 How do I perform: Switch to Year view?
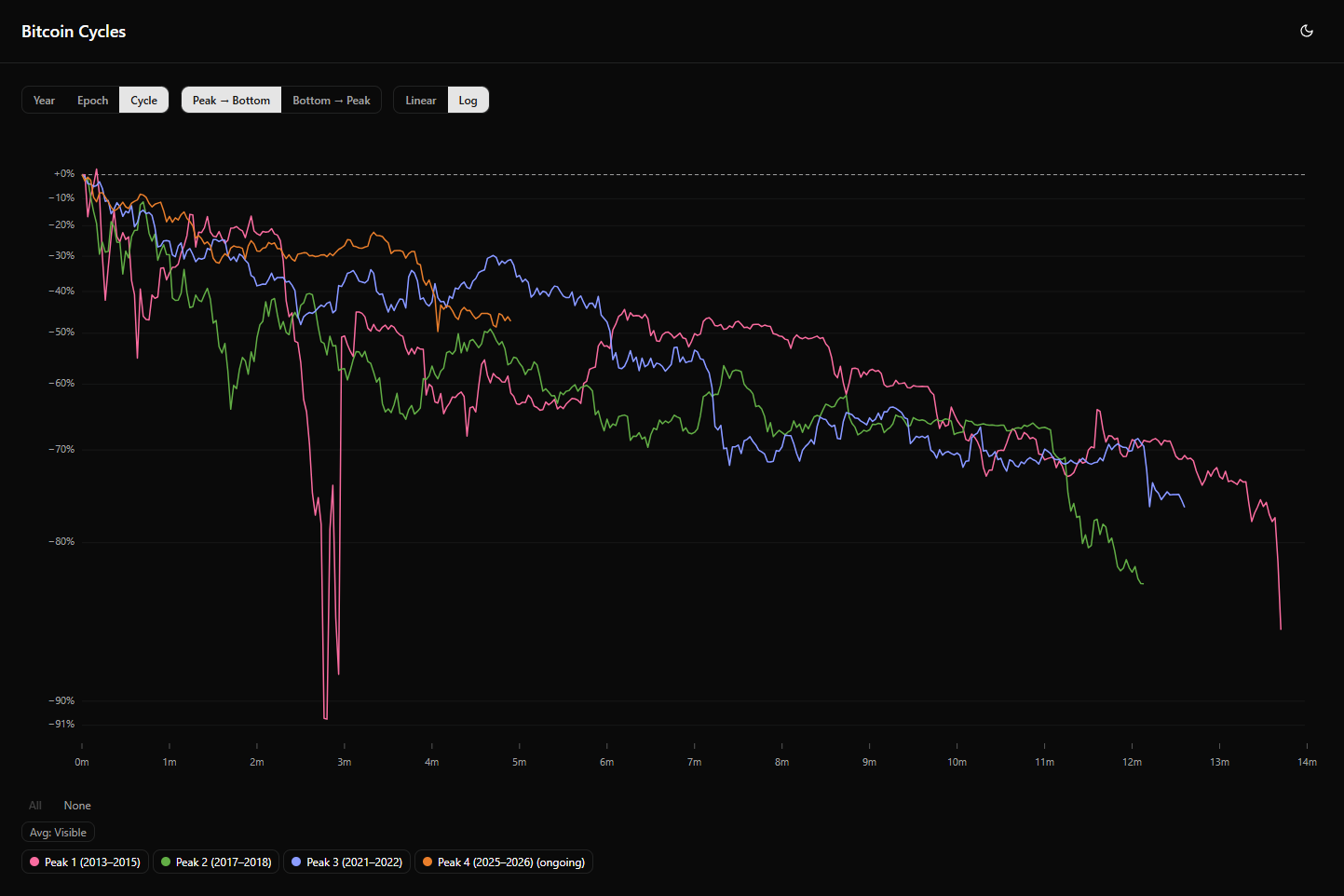(44, 101)
